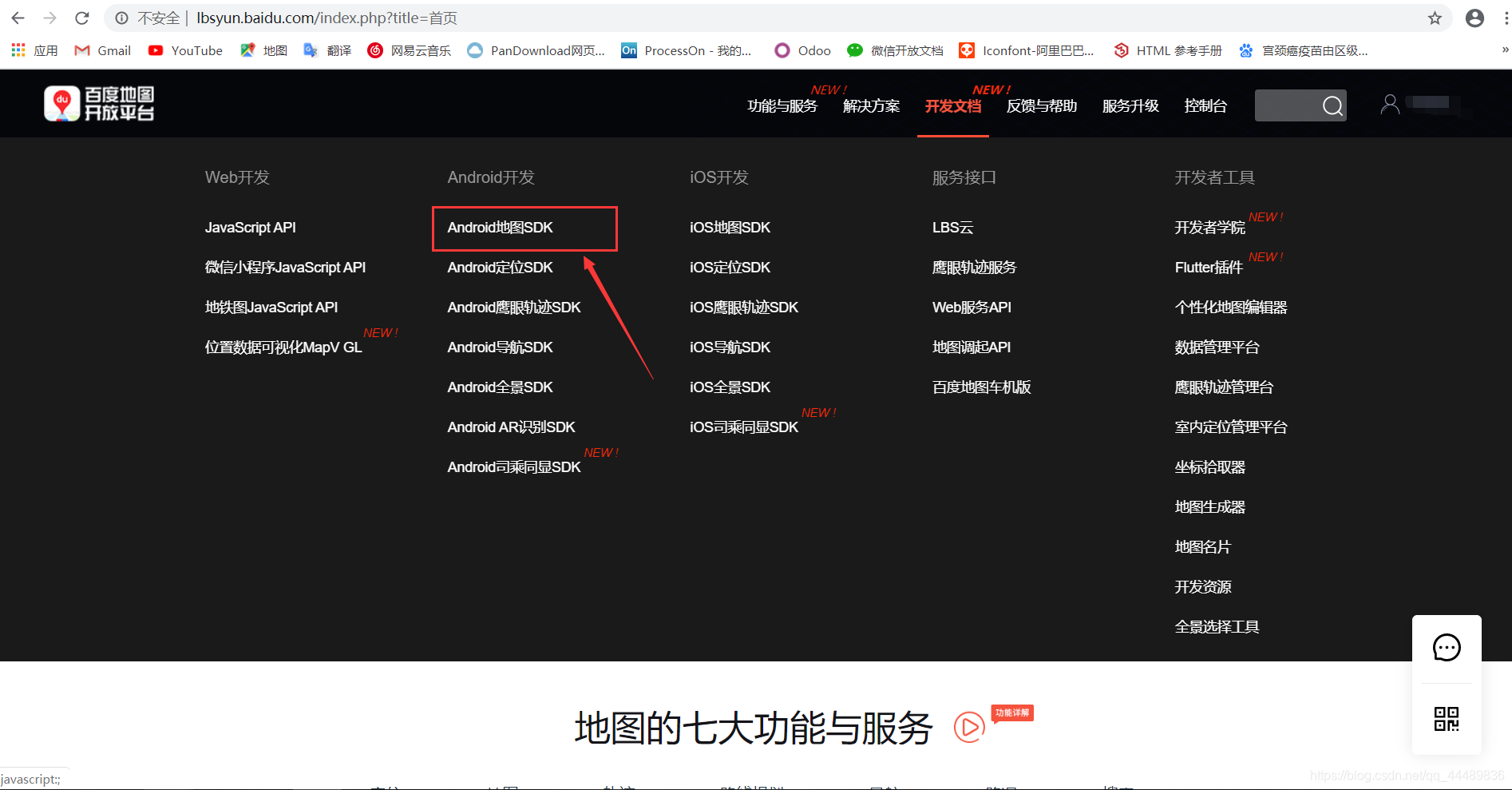Click the browser back arrow
This screenshot has width=1512, height=790.
pos(18,18)
